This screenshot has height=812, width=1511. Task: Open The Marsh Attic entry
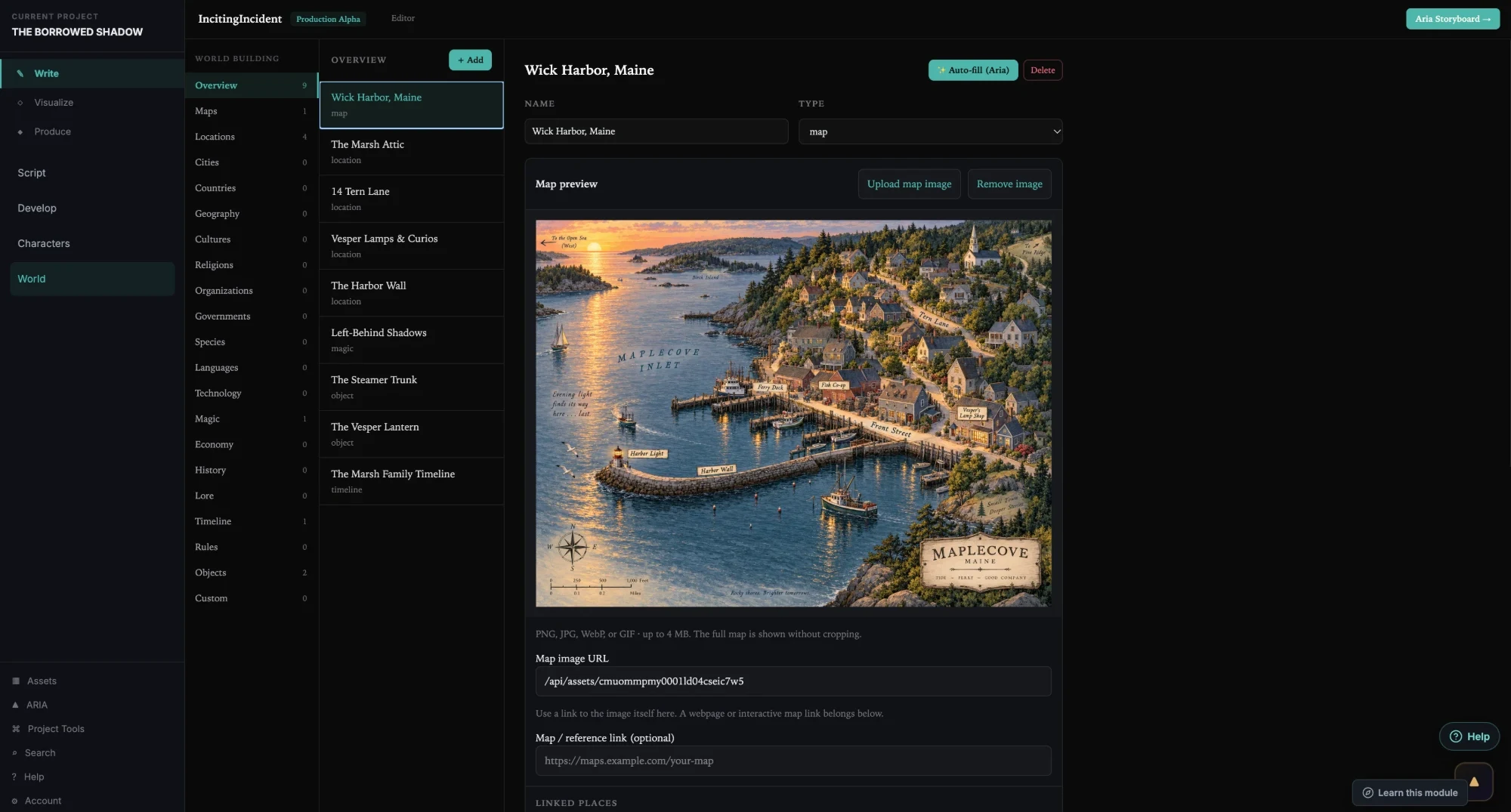pos(412,152)
